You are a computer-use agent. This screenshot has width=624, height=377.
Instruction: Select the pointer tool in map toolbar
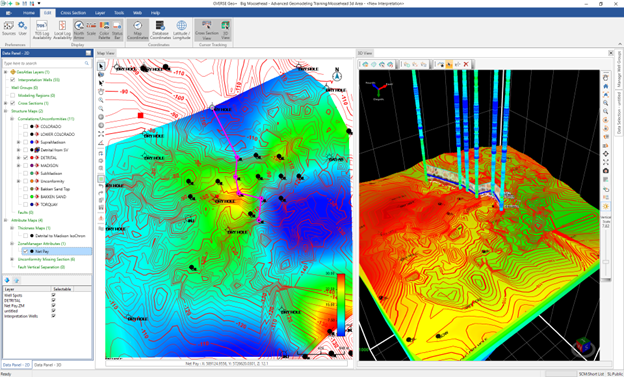pos(101,66)
